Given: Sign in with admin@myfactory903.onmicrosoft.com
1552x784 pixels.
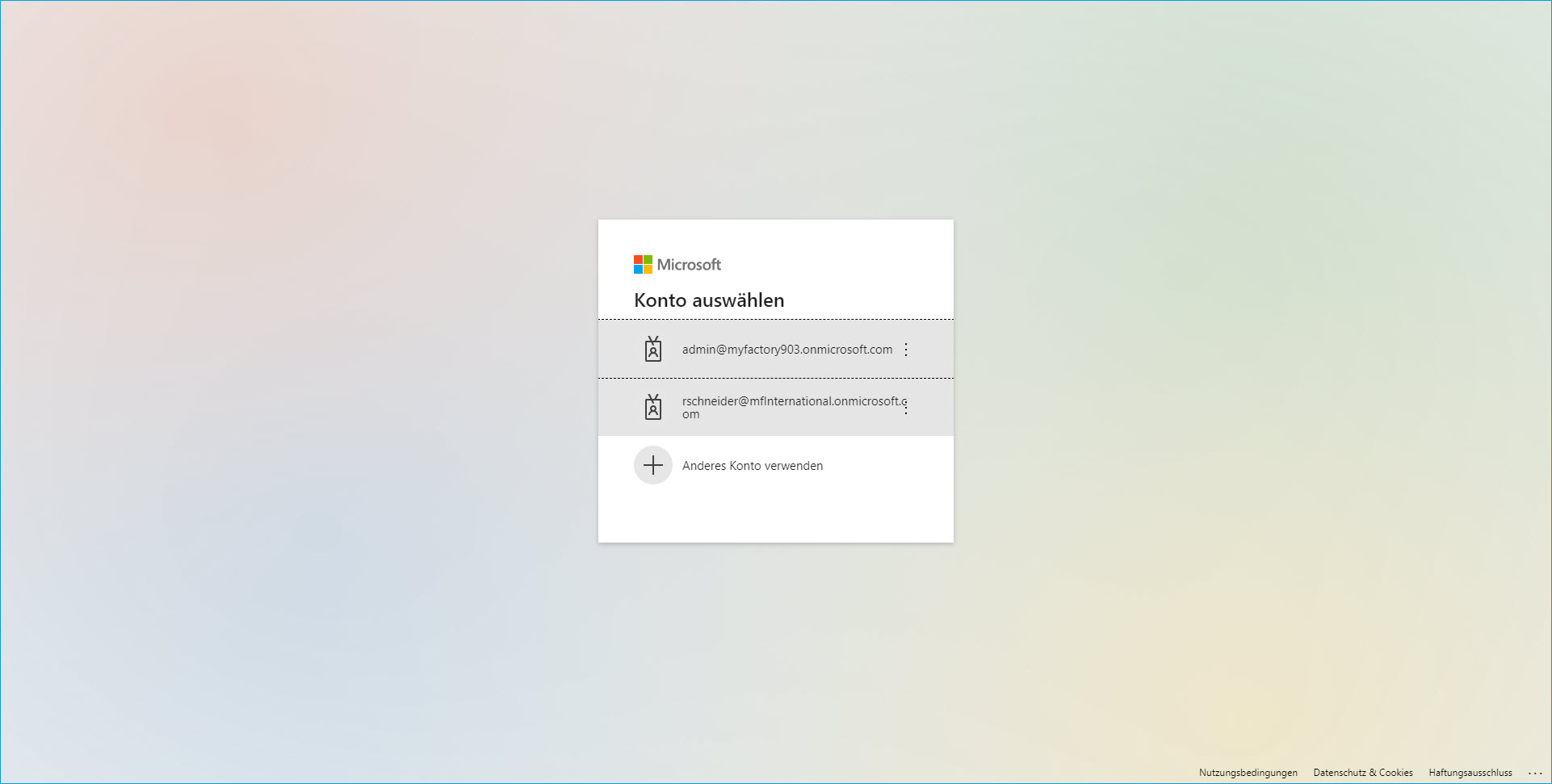Looking at the screenshot, I should [776, 350].
